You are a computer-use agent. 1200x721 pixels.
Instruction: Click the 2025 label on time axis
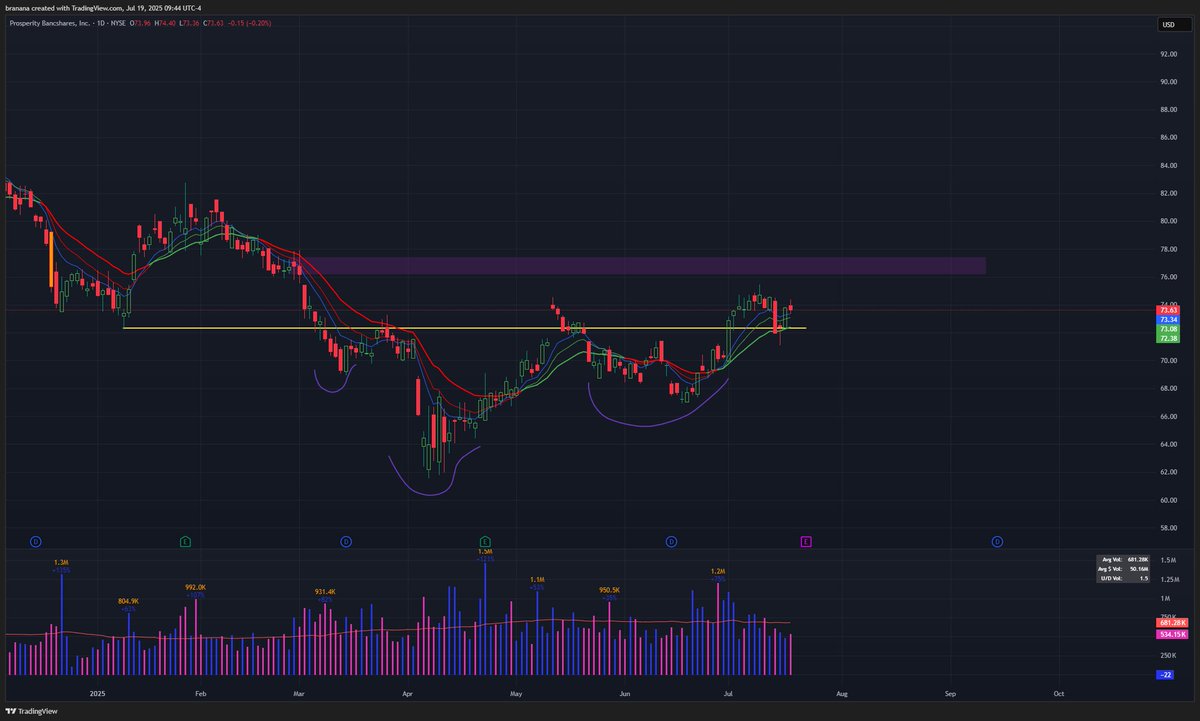coord(97,692)
